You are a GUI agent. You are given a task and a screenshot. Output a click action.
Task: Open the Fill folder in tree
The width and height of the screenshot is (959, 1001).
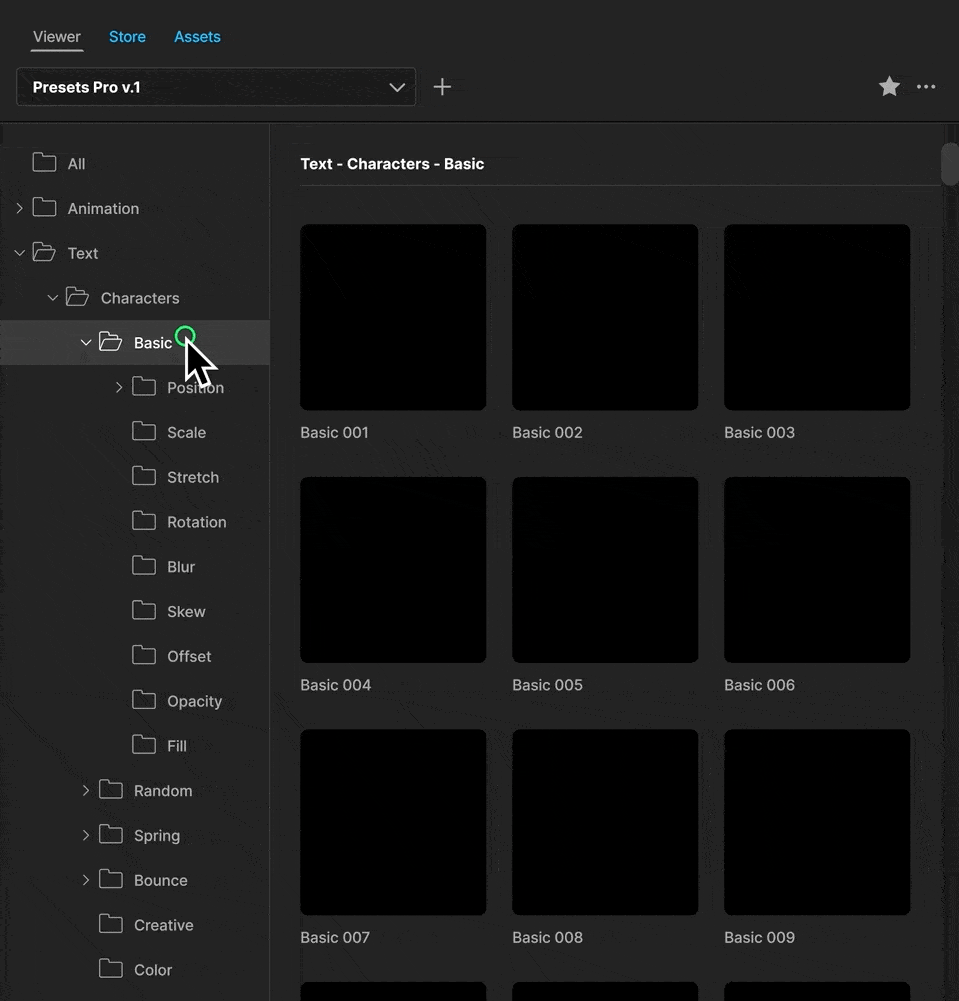tap(143, 745)
